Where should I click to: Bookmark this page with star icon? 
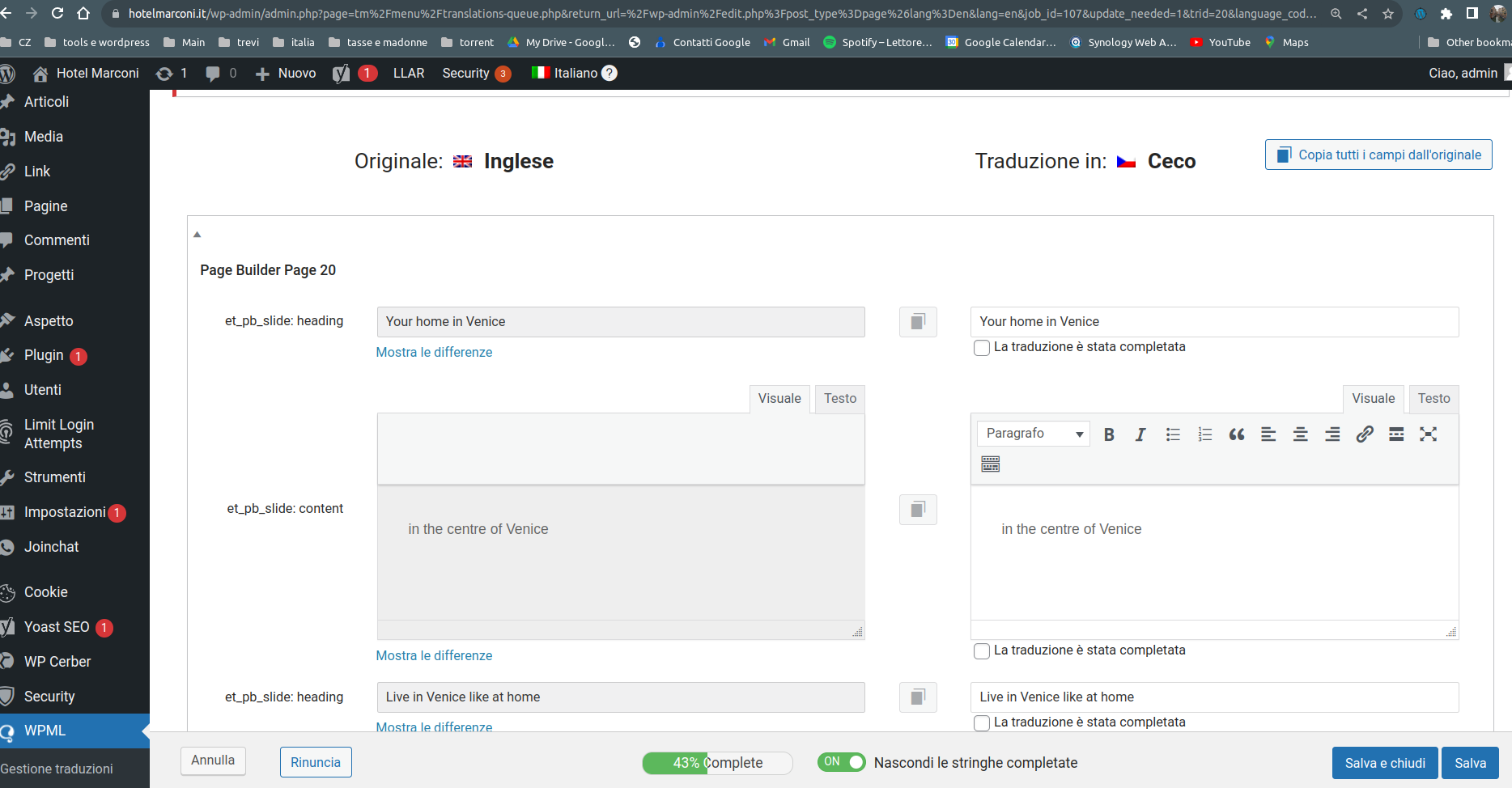point(1388,14)
